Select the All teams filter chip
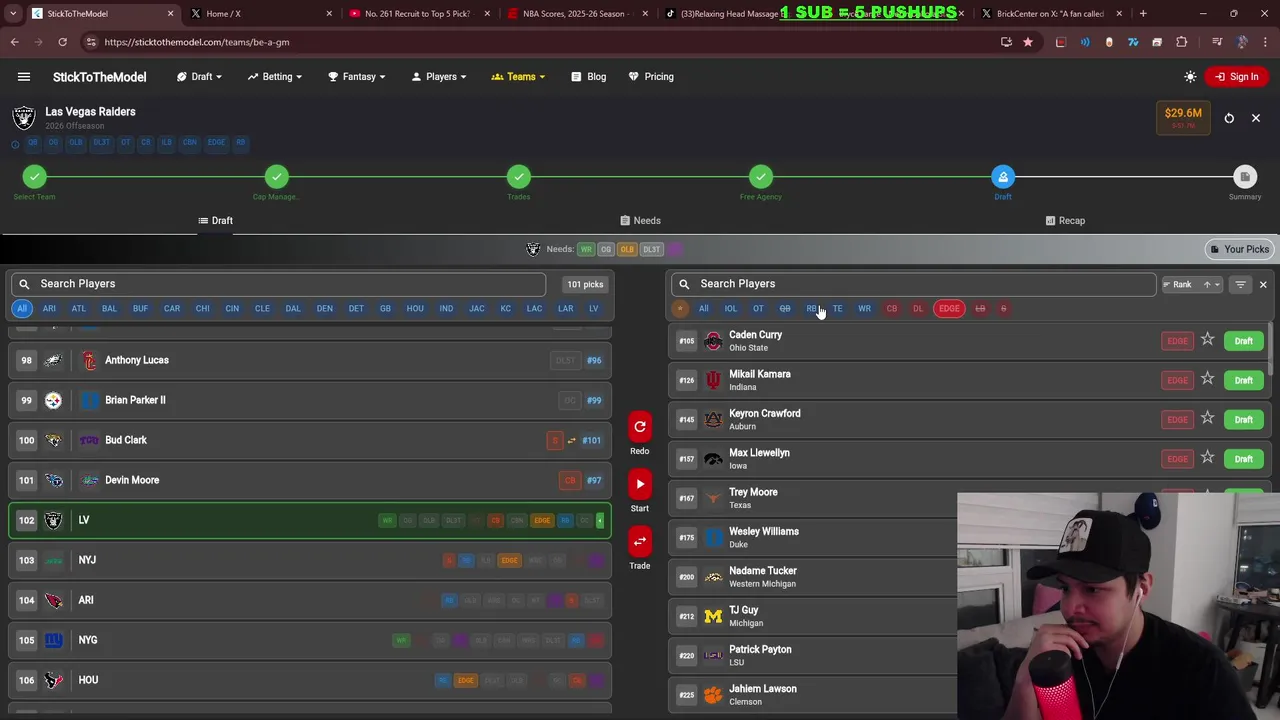 point(21,308)
